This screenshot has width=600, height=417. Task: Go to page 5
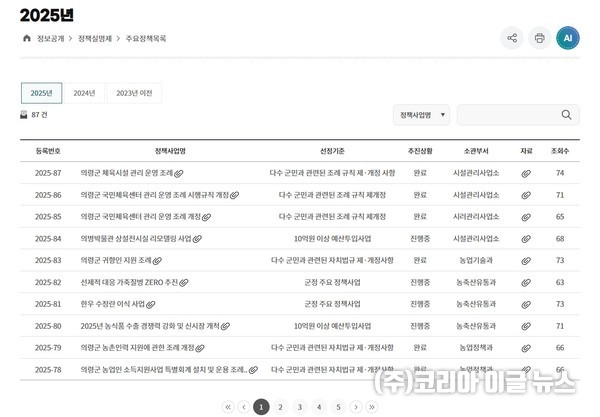(x=338, y=407)
